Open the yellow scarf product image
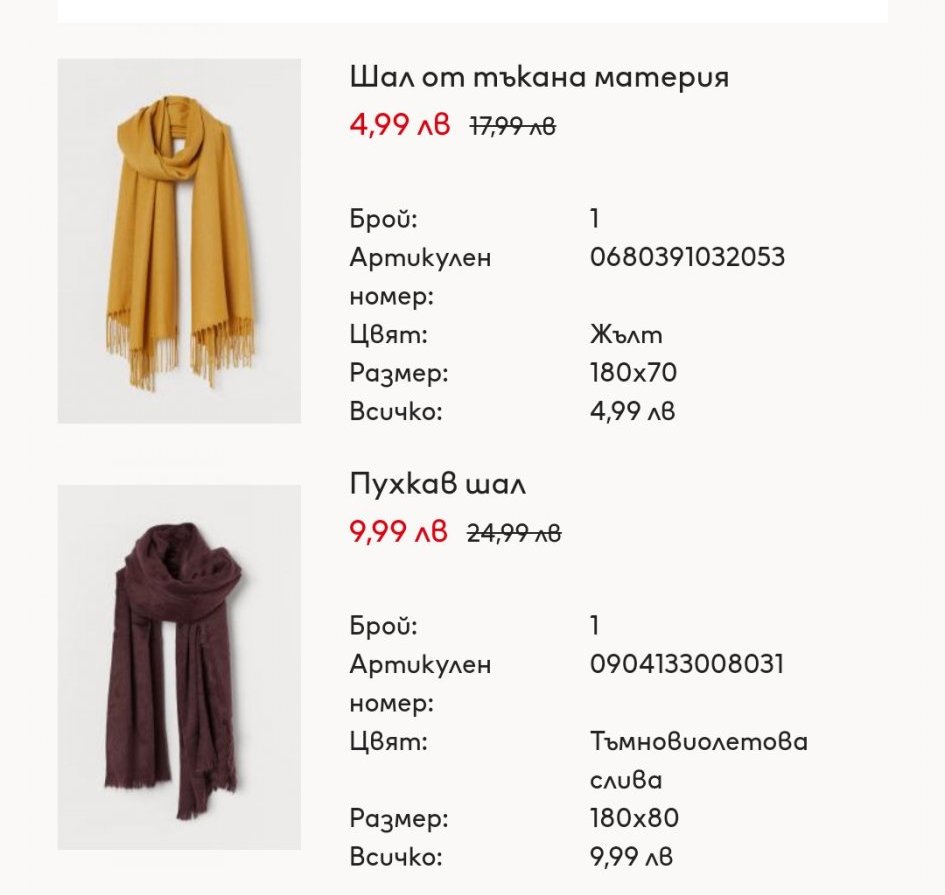 pos(179,240)
